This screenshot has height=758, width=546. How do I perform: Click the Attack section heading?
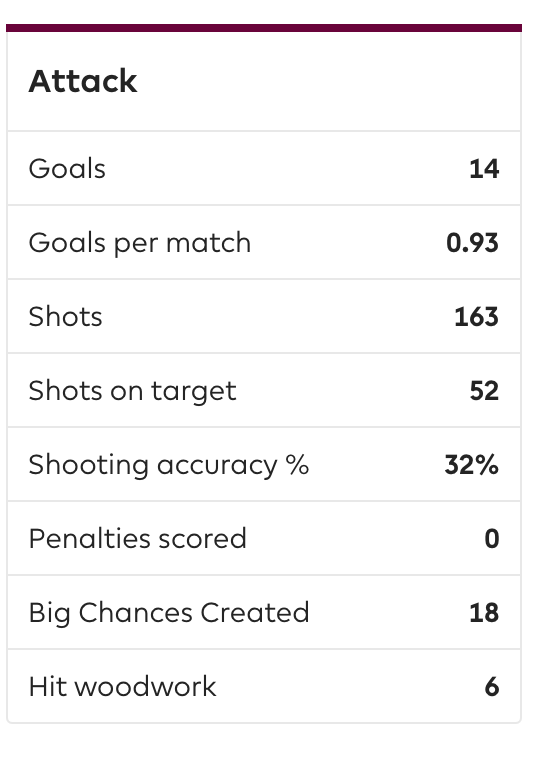pyautogui.click(x=83, y=81)
